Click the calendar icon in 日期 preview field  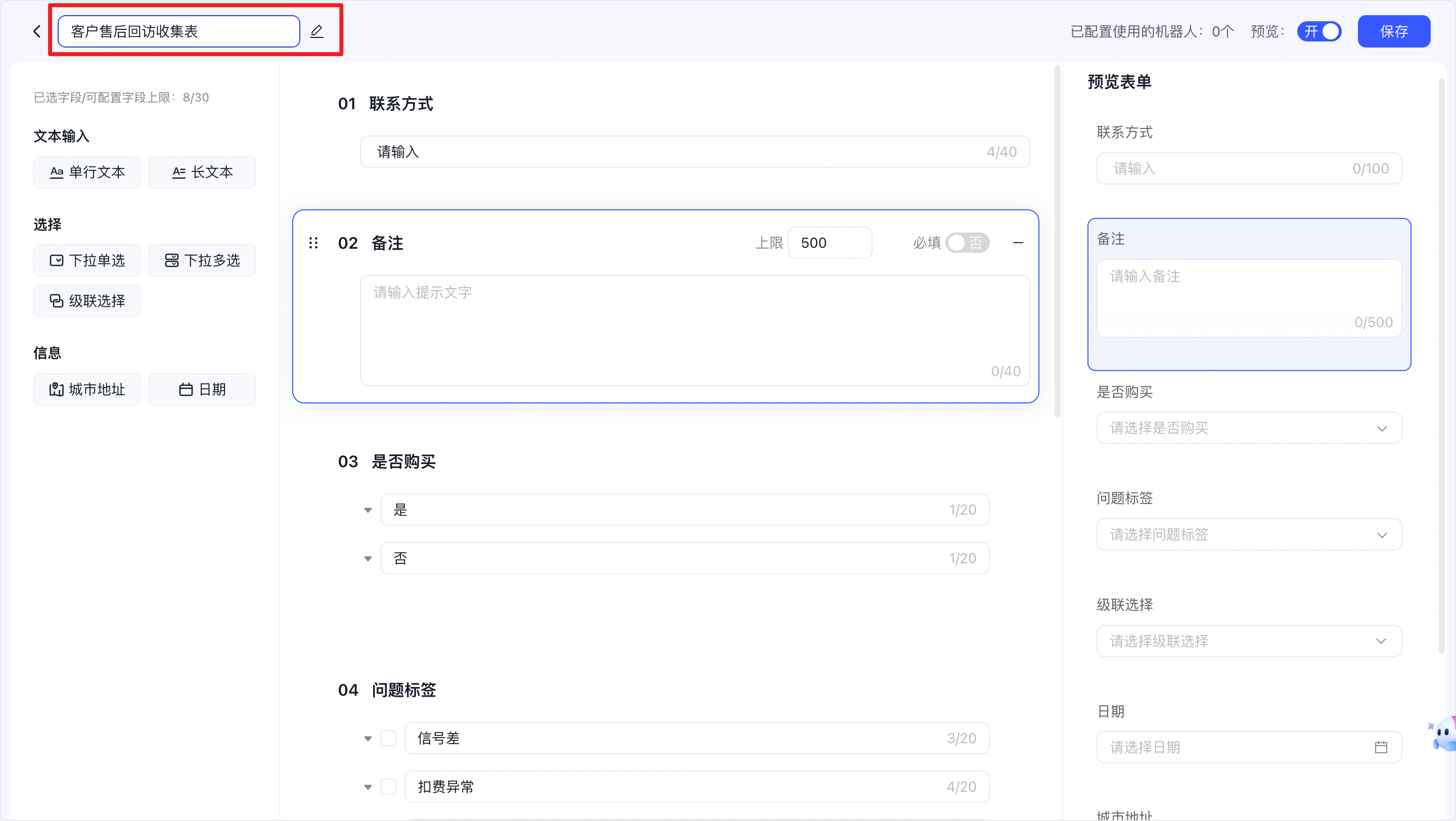tap(1381, 747)
